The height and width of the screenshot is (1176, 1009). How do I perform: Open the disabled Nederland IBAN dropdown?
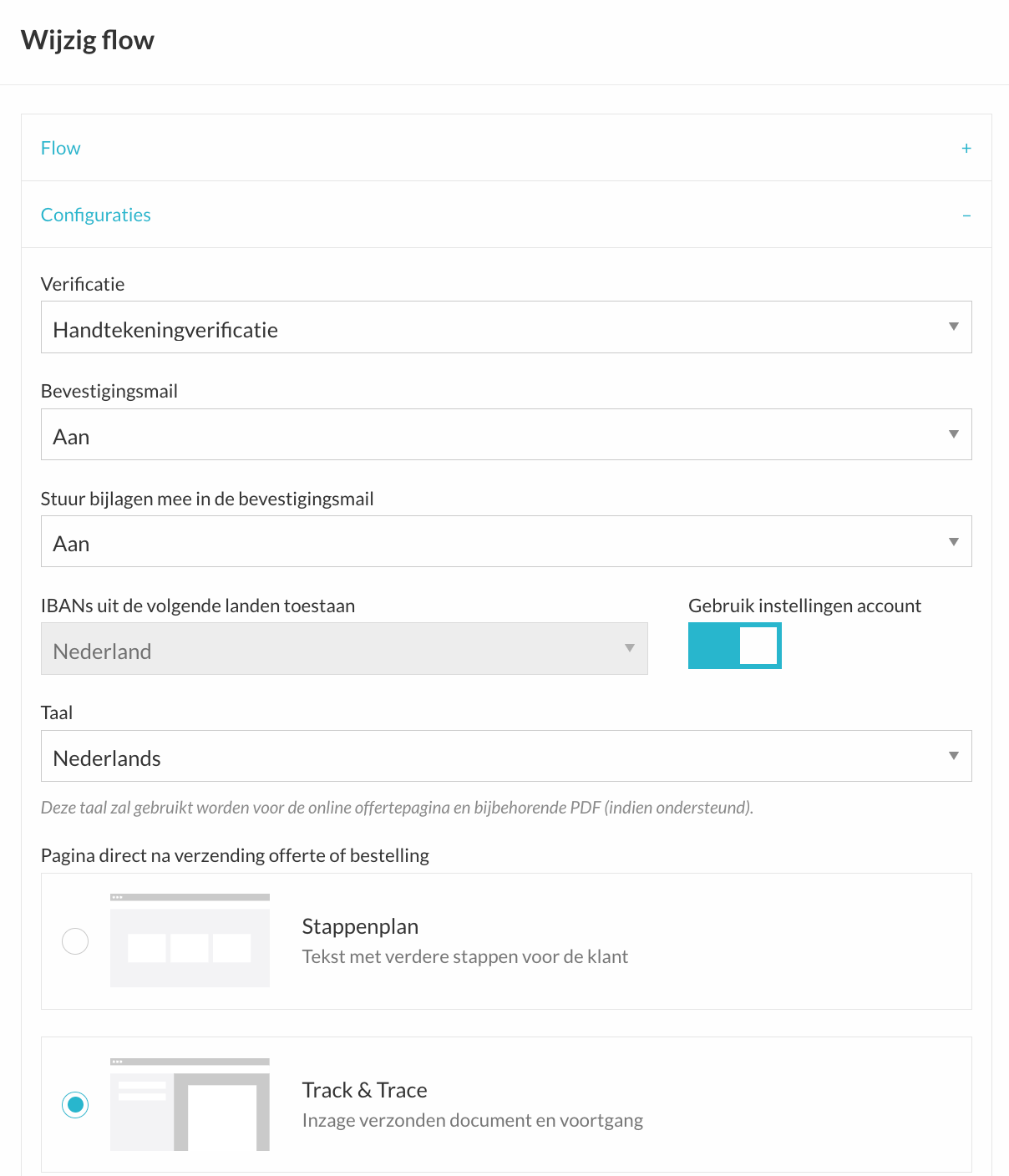344,648
